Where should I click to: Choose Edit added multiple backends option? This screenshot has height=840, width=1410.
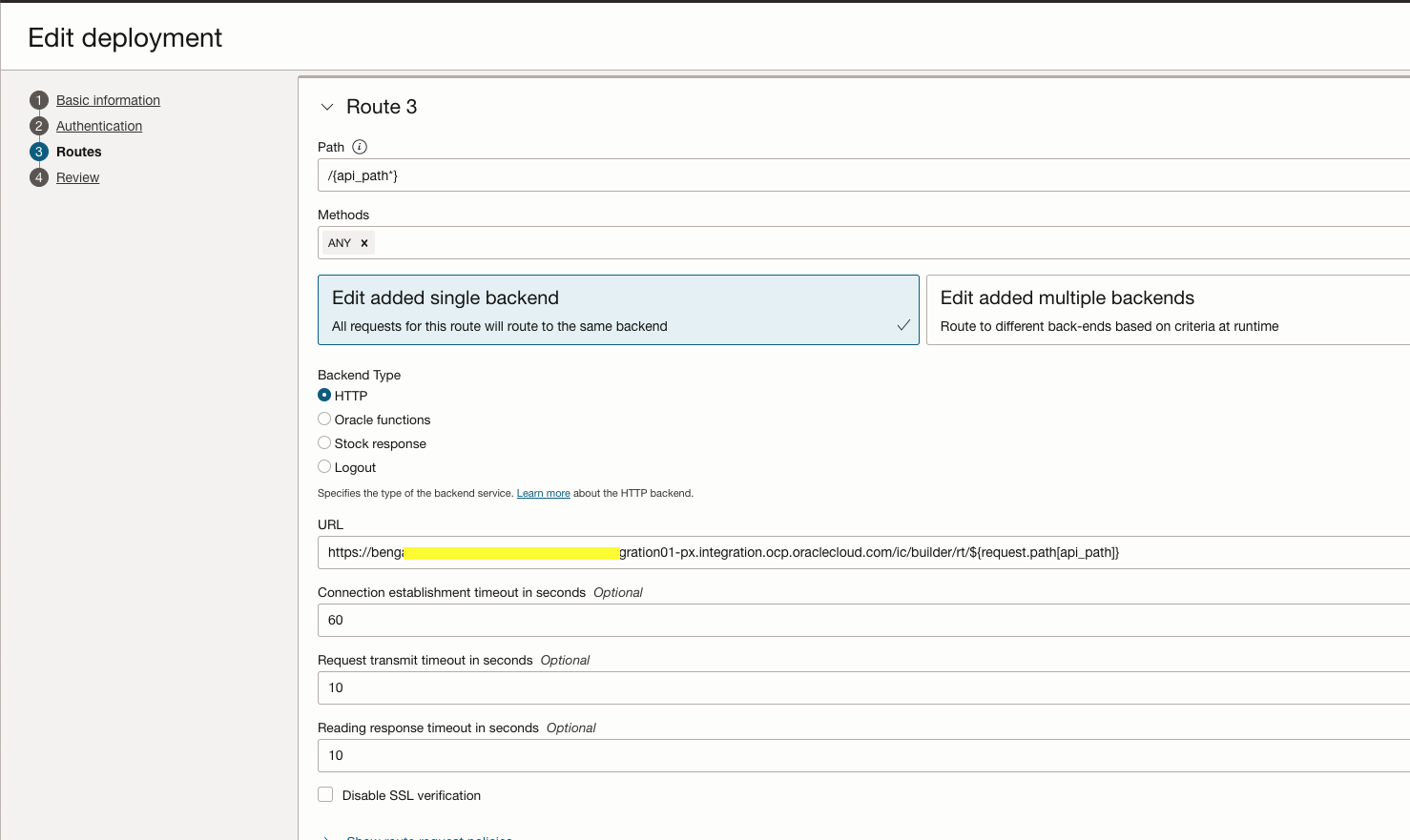click(1167, 310)
